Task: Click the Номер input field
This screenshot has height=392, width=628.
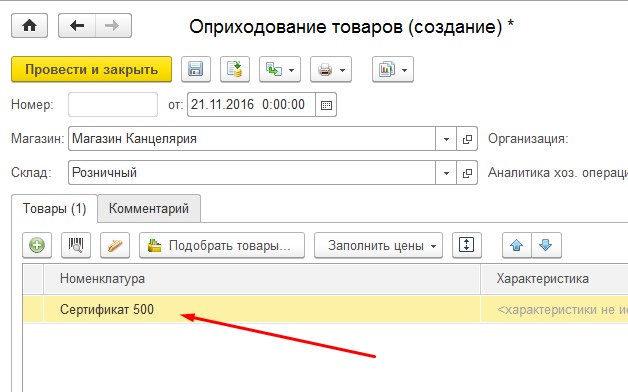Action: (113, 105)
